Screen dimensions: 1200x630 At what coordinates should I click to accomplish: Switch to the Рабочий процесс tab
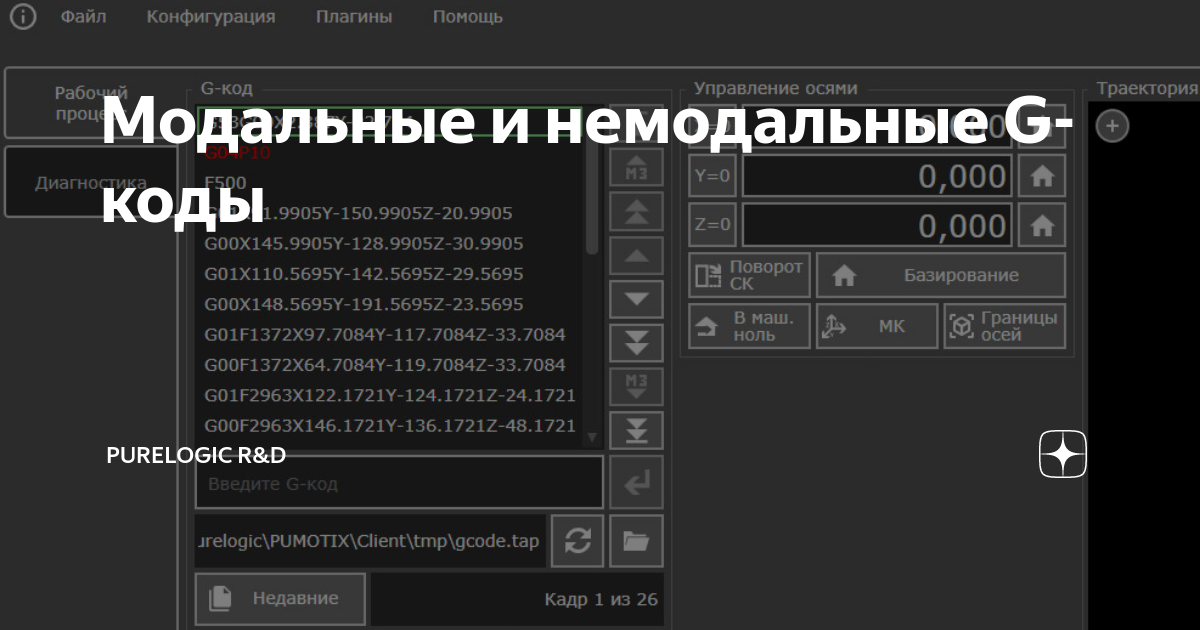pos(91,103)
